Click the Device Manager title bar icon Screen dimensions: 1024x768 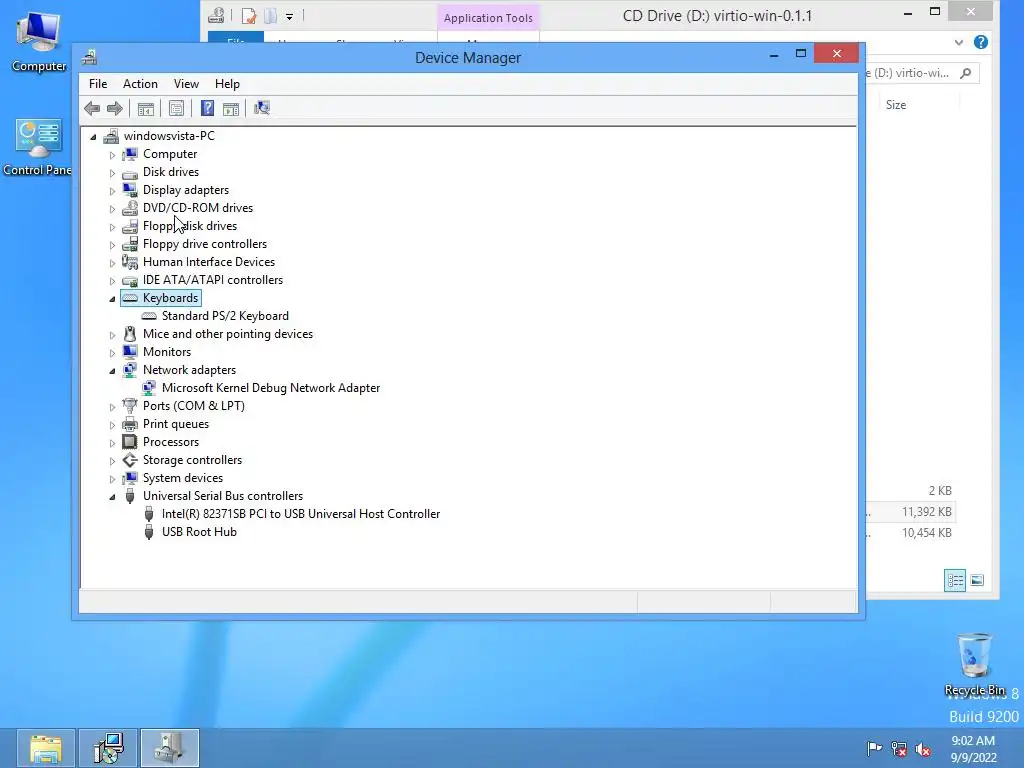[x=89, y=57]
